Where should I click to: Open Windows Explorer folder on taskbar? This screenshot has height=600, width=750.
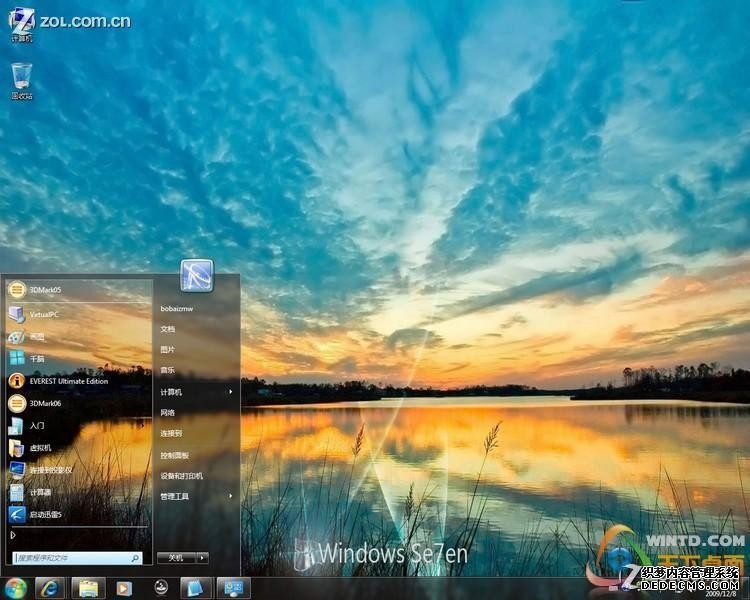(87, 588)
